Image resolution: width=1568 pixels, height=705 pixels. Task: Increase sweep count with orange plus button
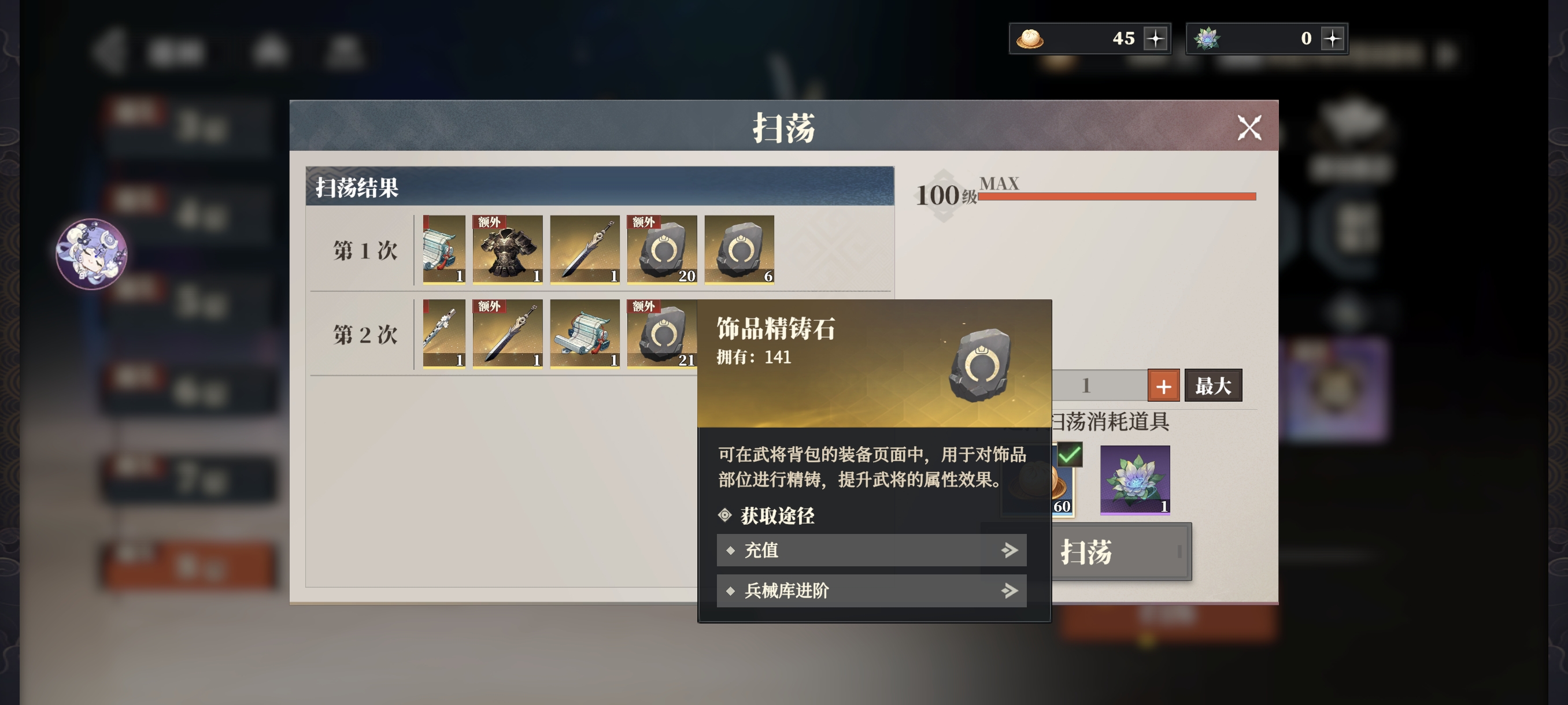[1163, 385]
